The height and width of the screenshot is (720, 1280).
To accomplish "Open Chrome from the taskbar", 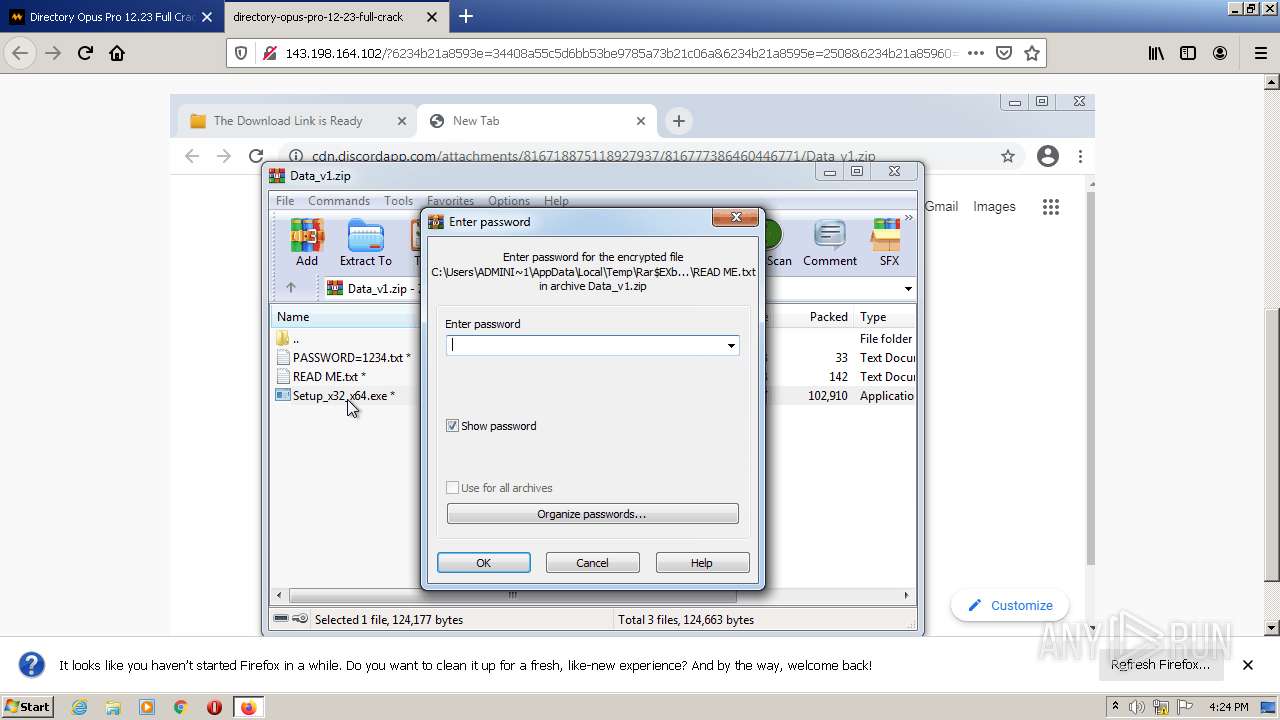I will pyautogui.click(x=180, y=707).
